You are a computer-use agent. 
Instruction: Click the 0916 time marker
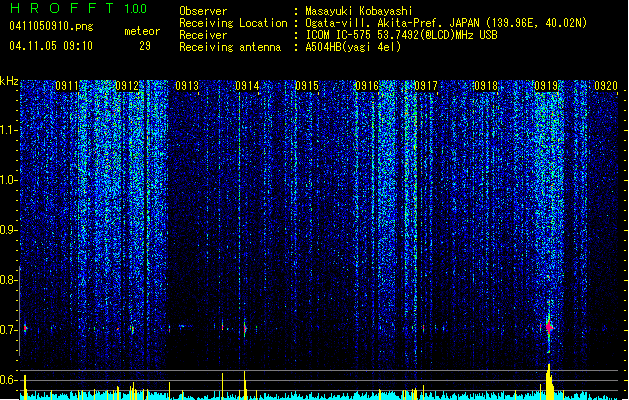[367, 86]
